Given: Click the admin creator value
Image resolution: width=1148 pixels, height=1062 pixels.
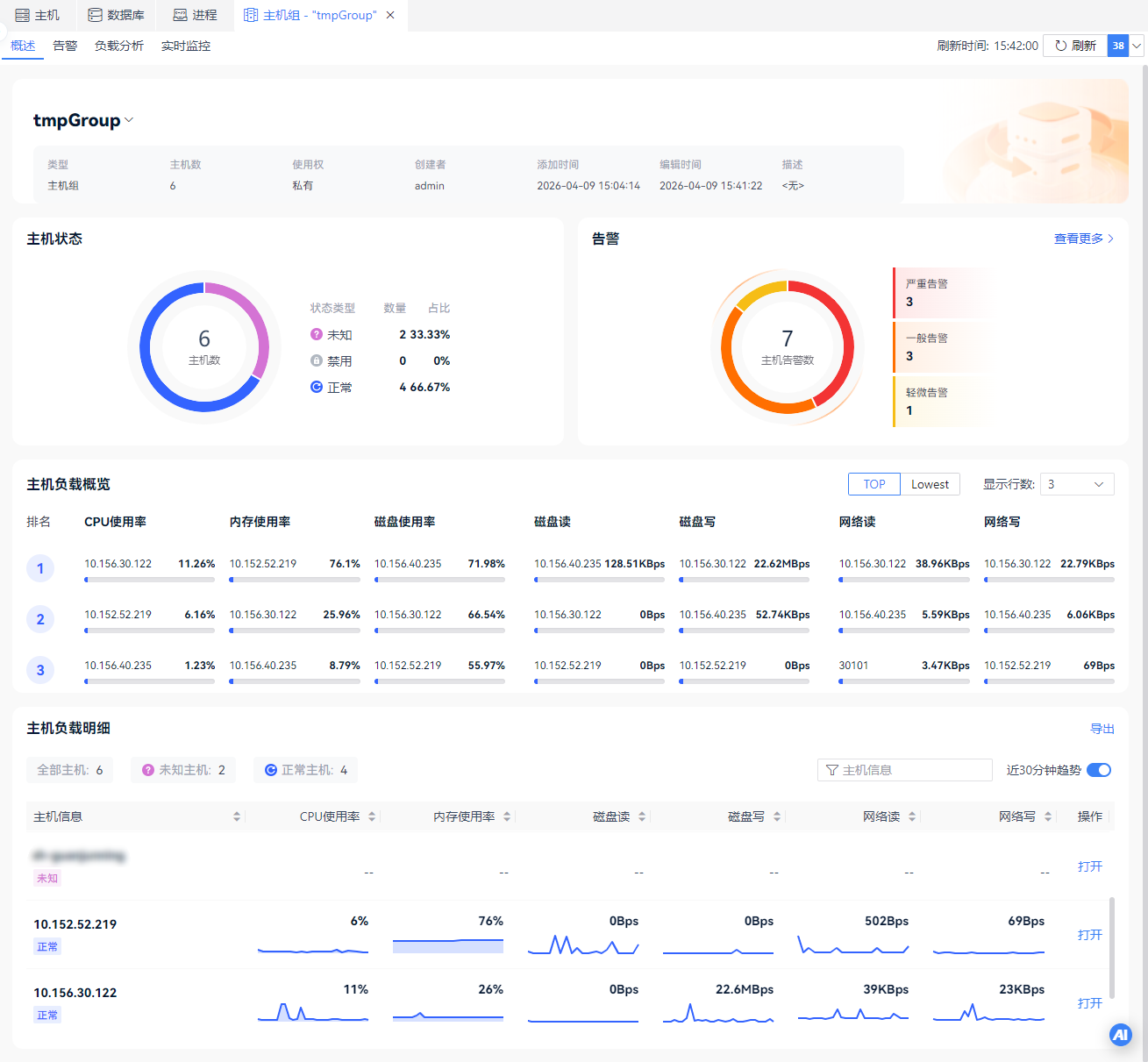Looking at the screenshot, I should coord(430,186).
